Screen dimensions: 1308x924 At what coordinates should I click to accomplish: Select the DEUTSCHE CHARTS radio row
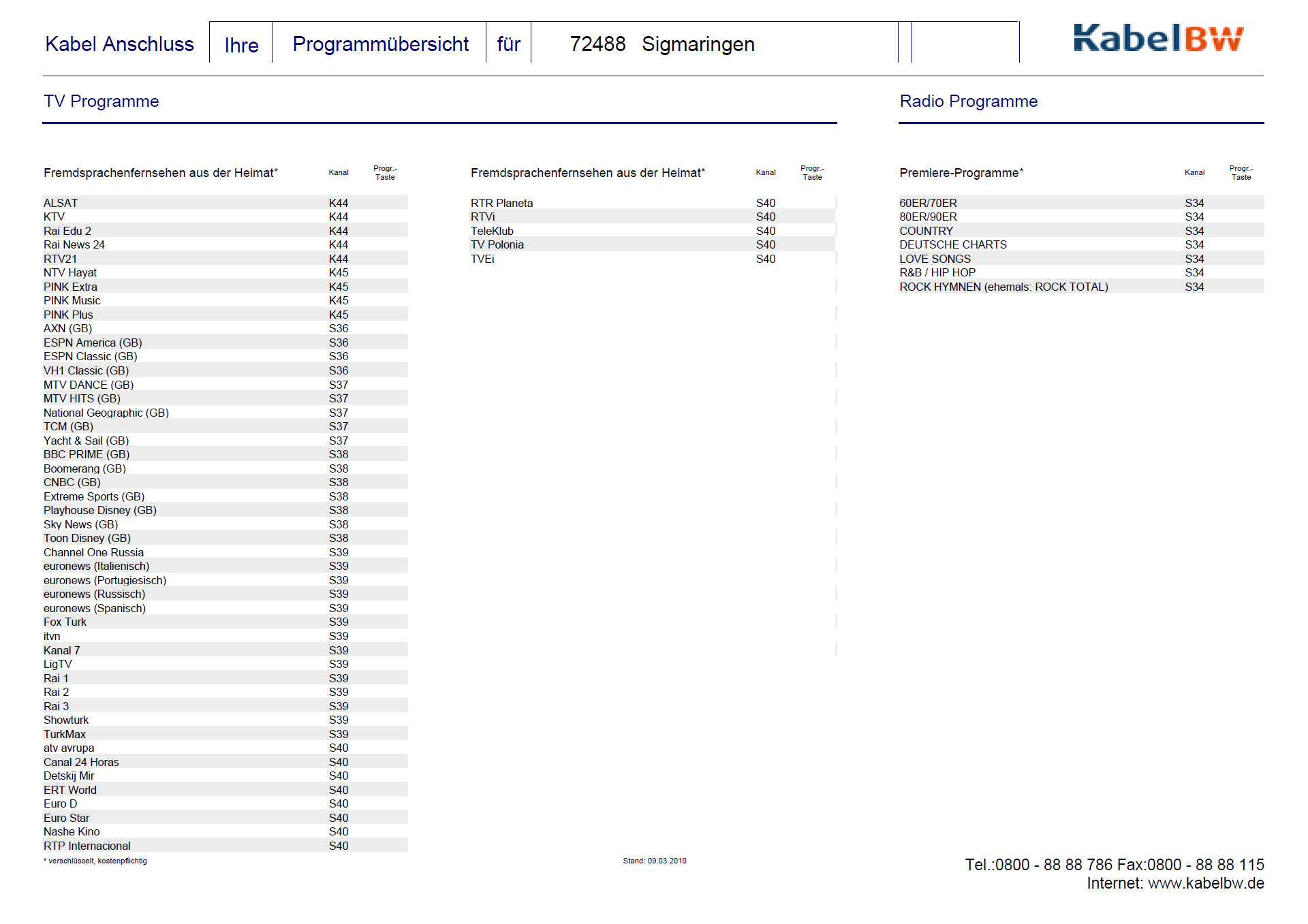pos(952,244)
